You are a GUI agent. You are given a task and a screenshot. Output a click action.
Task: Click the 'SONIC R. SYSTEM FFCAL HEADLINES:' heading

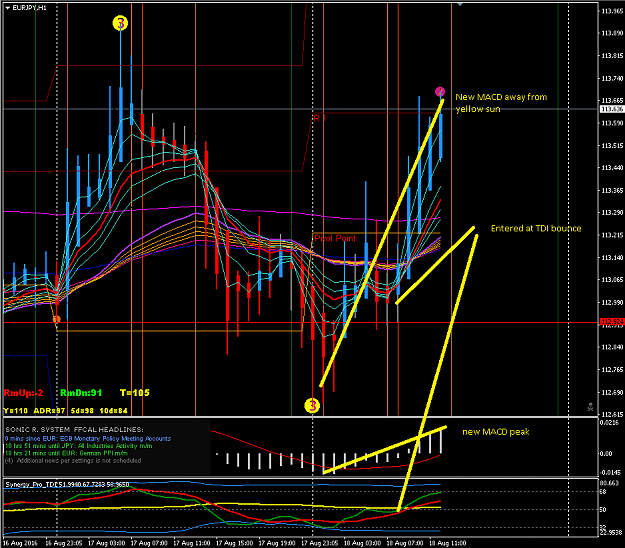pos(74,430)
